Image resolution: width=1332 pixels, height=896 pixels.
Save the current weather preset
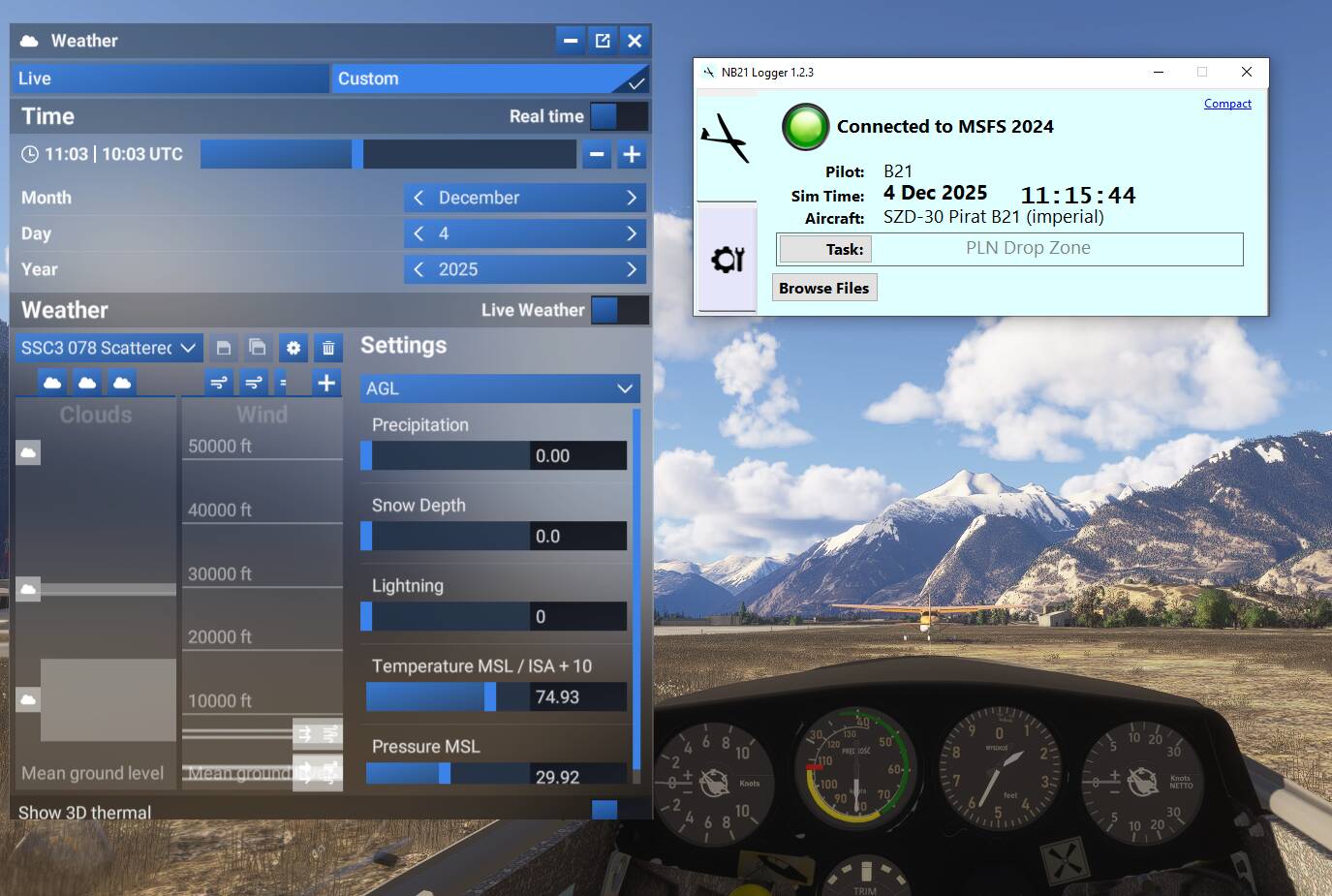coord(224,348)
